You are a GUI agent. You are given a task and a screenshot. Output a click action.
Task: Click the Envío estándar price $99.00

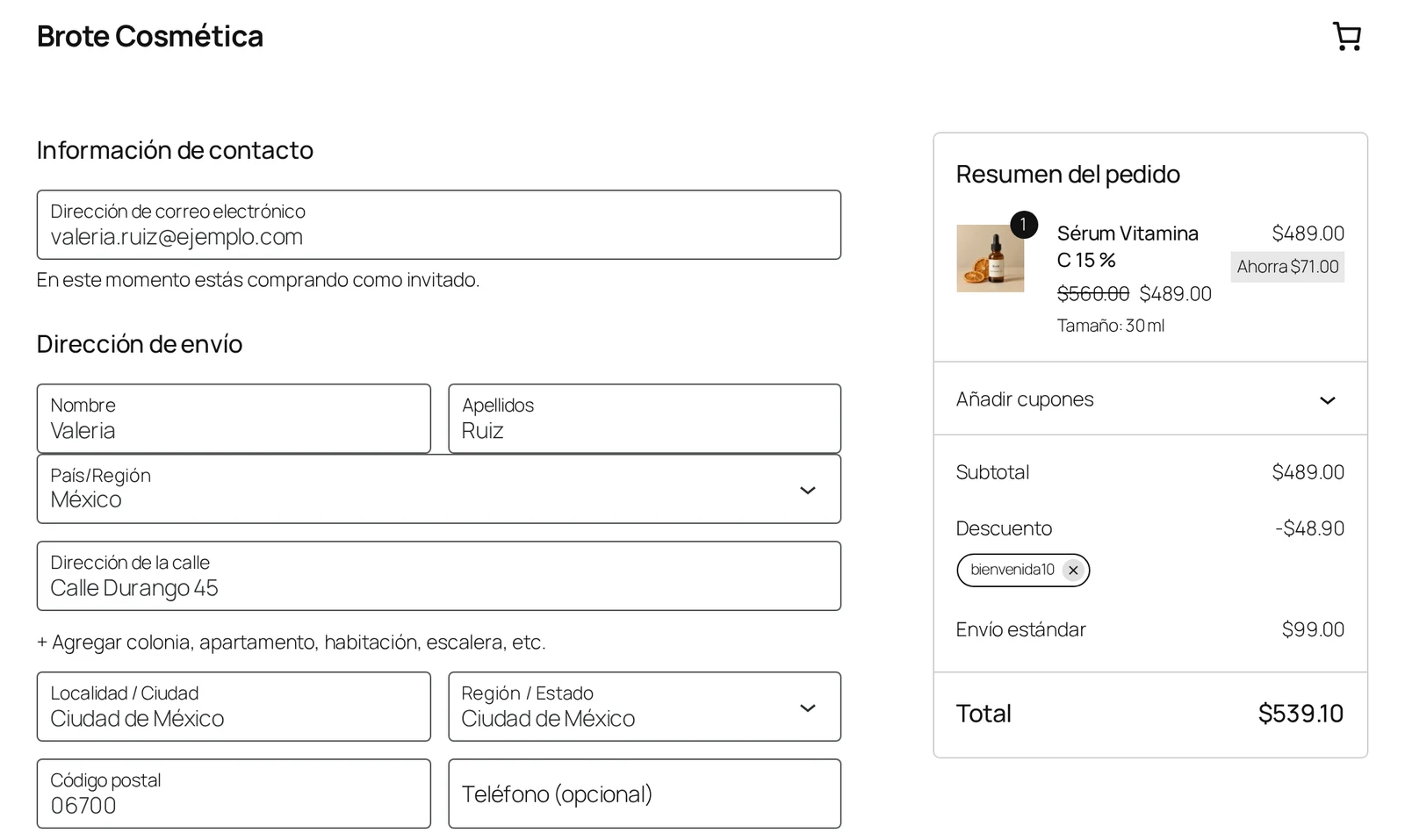[x=1313, y=629]
